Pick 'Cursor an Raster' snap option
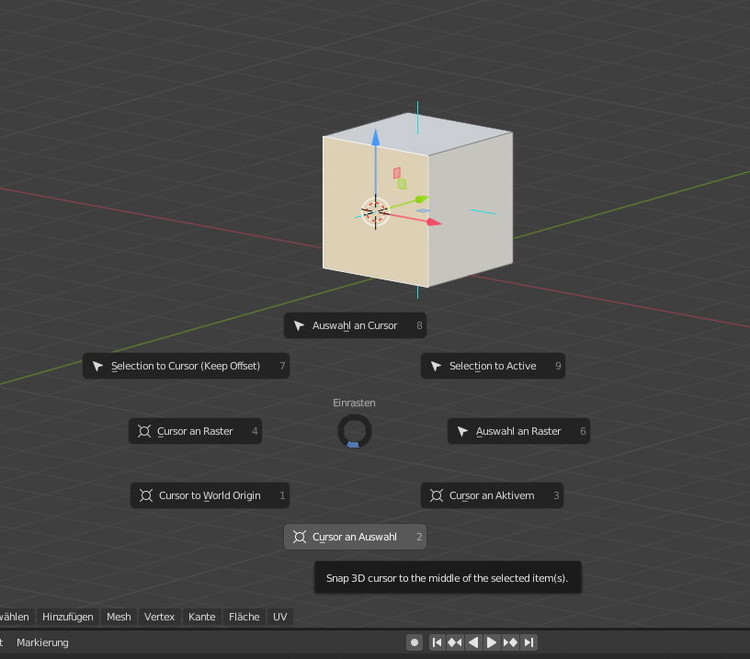The height and width of the screenshot is (659, 750). click(x=195, y=431)
